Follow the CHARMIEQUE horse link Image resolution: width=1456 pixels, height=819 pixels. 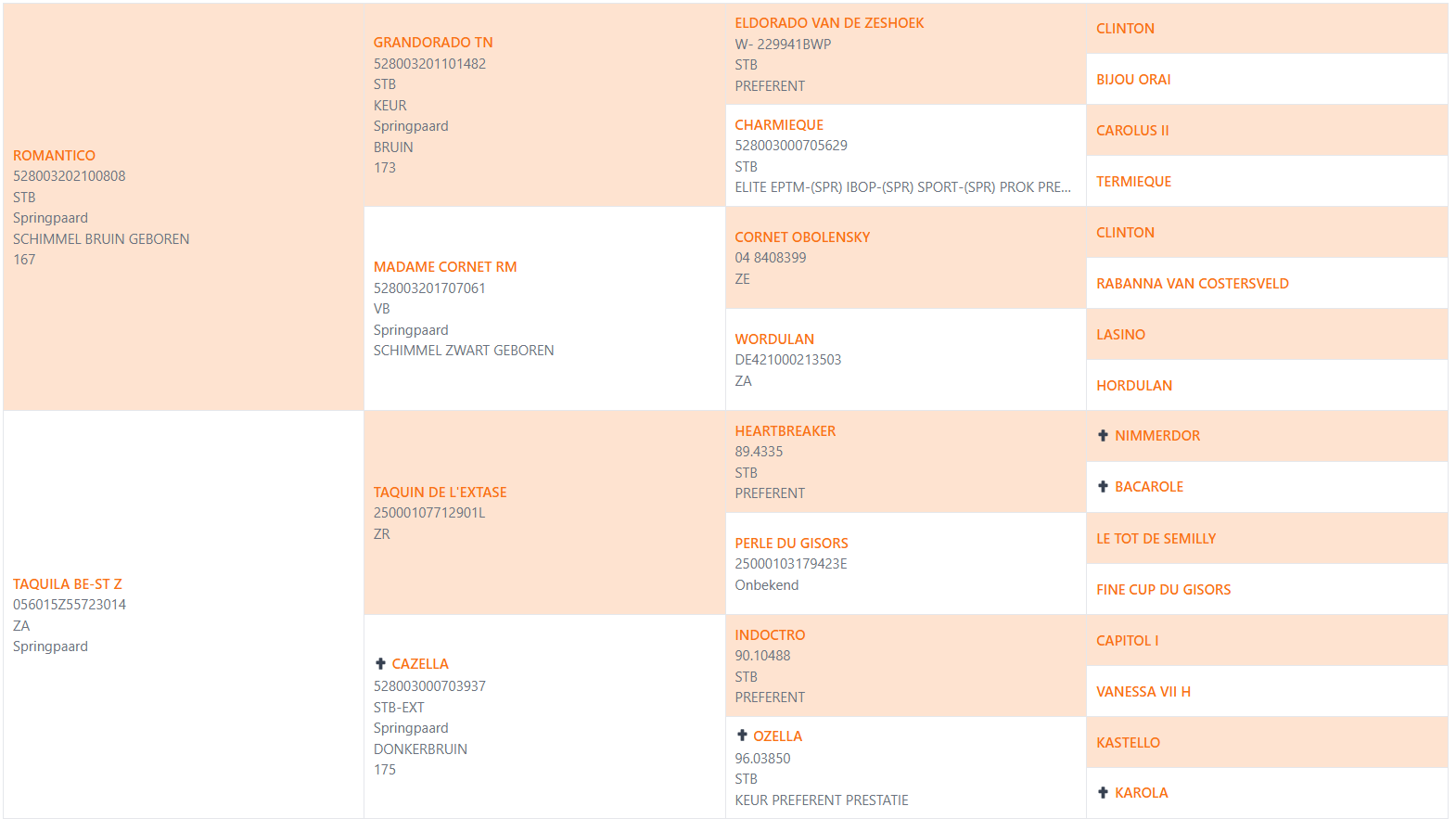point(779,124)
